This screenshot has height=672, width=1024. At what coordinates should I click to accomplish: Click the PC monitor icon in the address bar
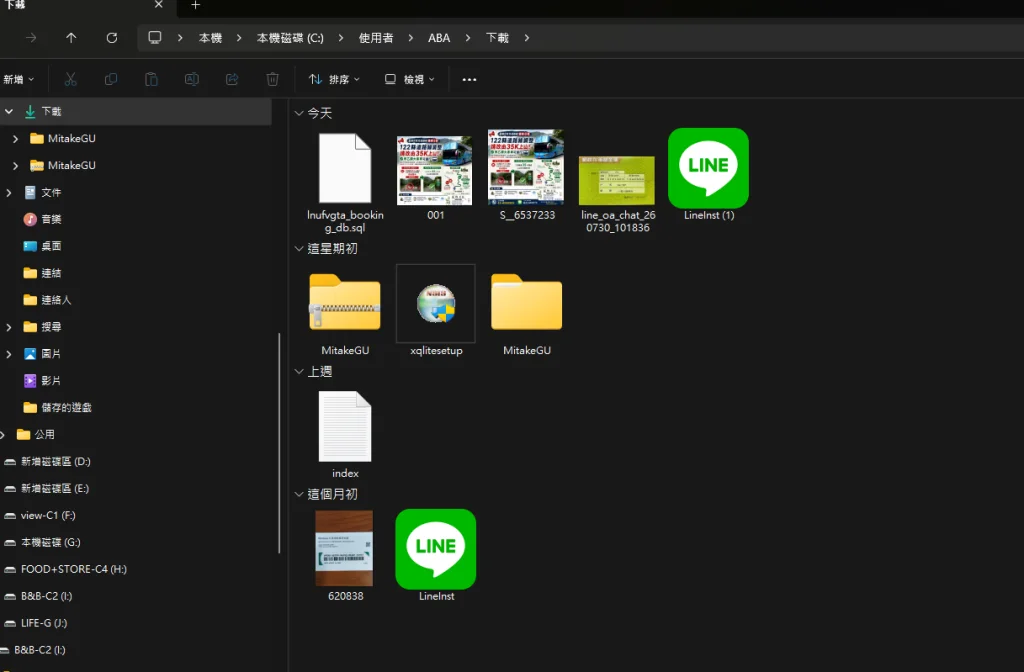click(155, 37)
